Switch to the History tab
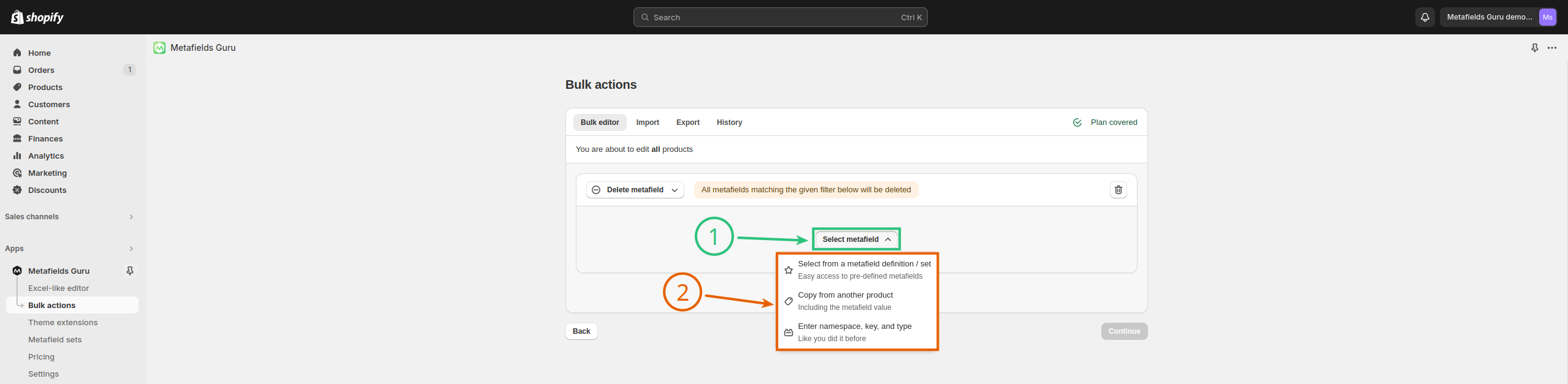The width and height of the screenshot is (1568, 384). tap(729, 122)
